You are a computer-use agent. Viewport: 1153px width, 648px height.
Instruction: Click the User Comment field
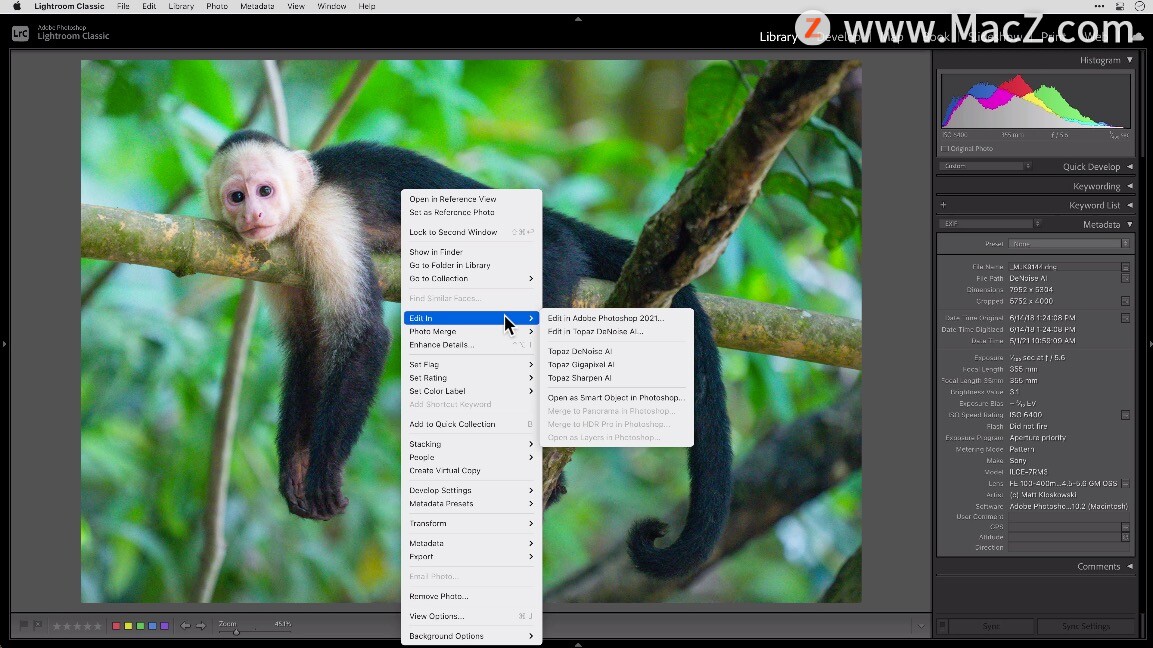click(1068, 517)
